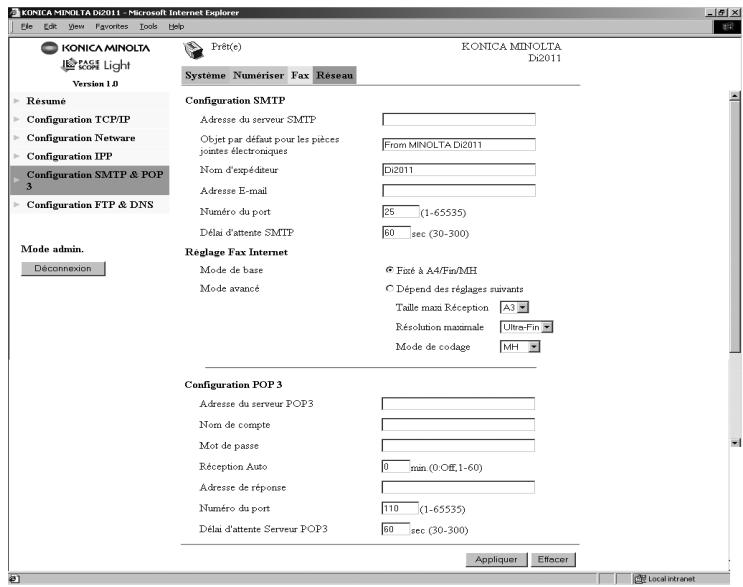Click the vertical scrollbar thumb

click(735, 226)
